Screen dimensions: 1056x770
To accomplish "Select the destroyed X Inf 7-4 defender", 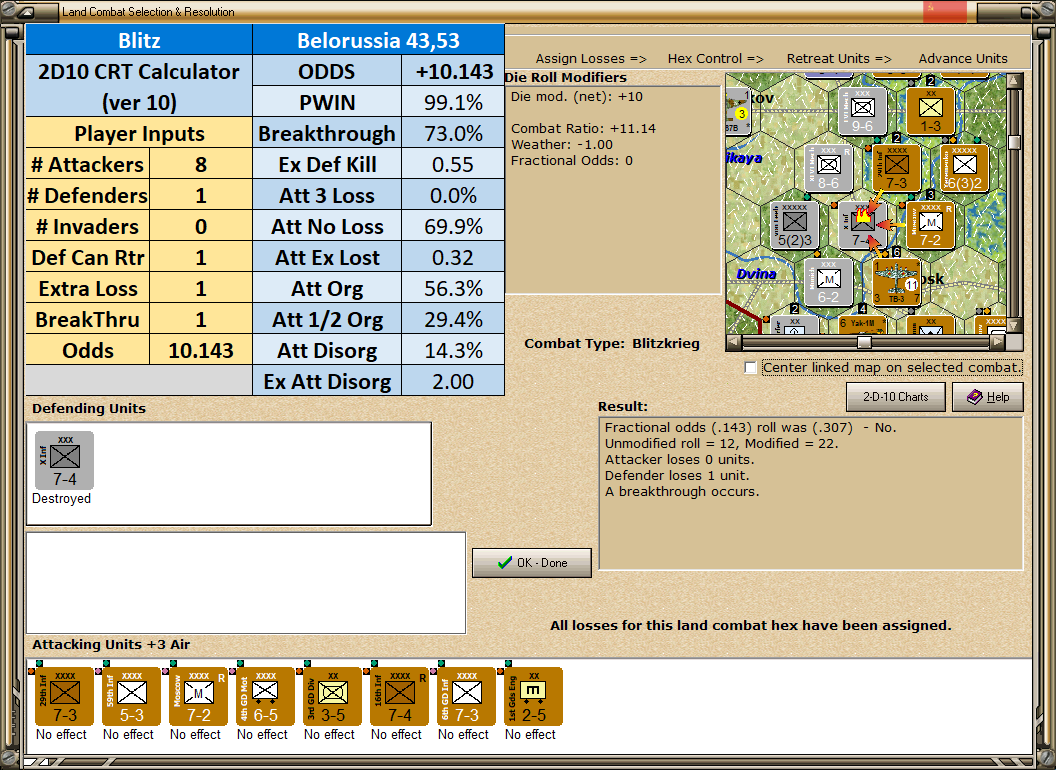I will tap(65, 461).
